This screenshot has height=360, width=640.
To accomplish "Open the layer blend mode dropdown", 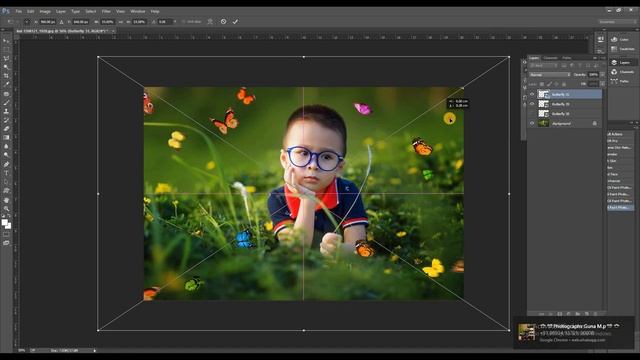I will pyautogui.click(x=550, y=75).
